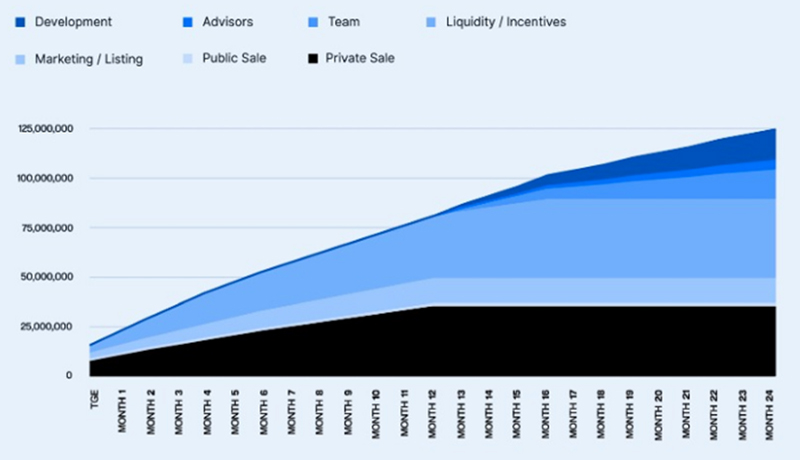Click the 50,000,000 y-axis value

pos(48,277)
